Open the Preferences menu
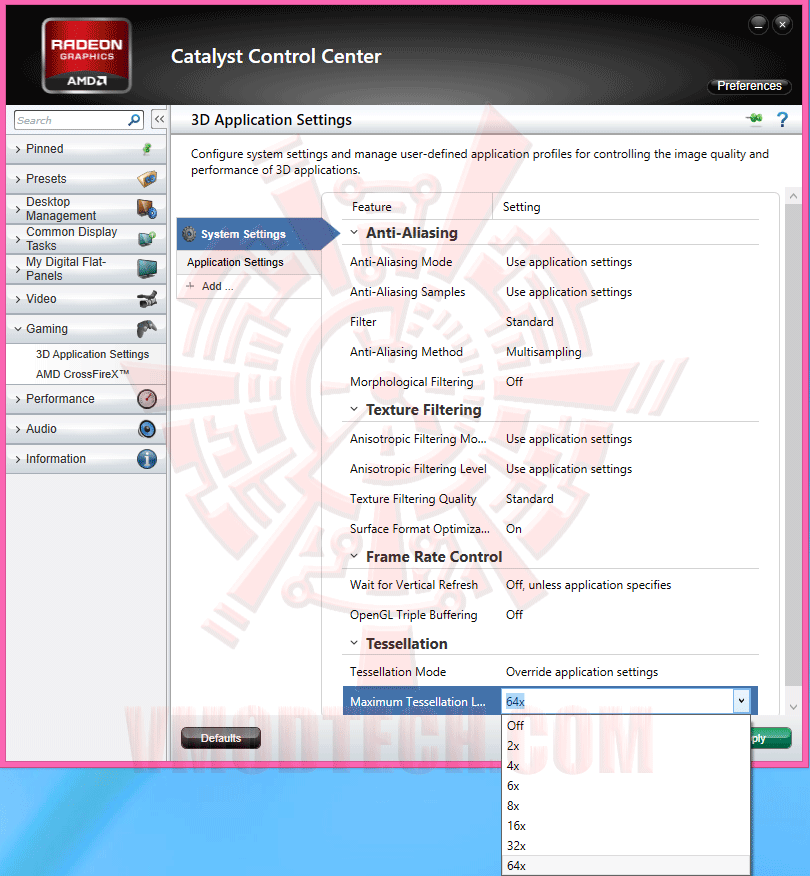810x876 pixels. [x=749, y=86]
